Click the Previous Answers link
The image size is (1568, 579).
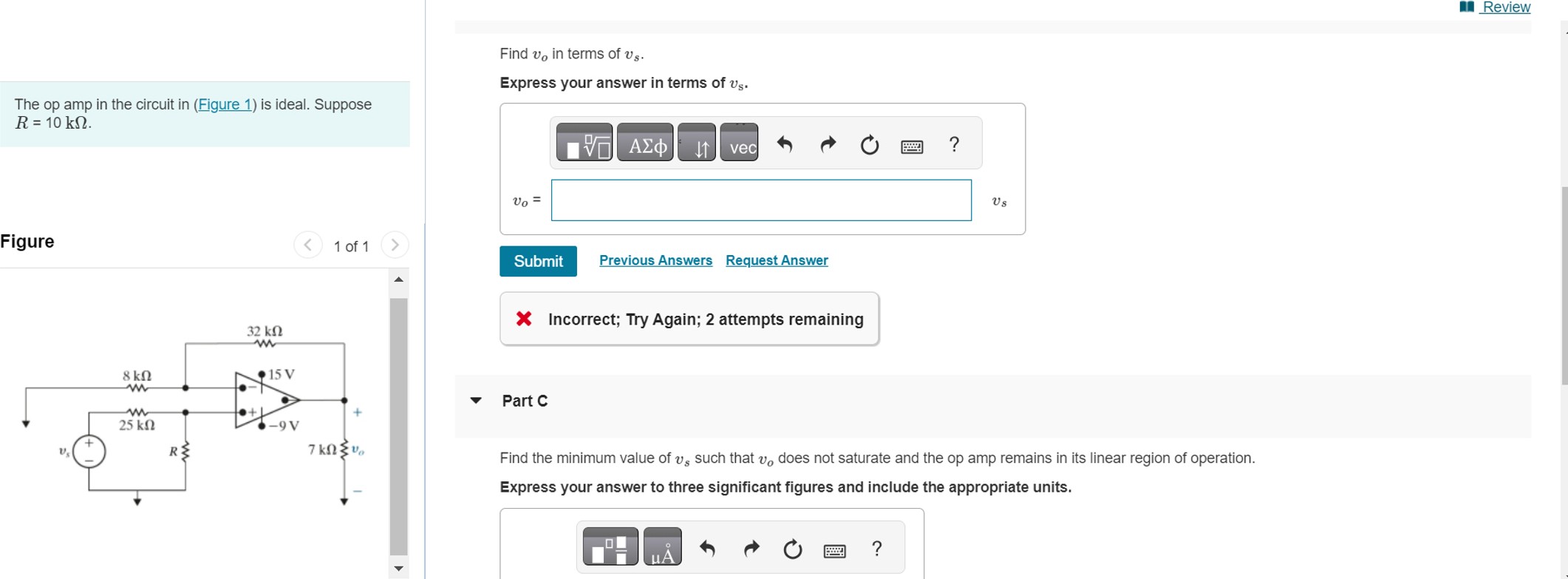point(655,260)
